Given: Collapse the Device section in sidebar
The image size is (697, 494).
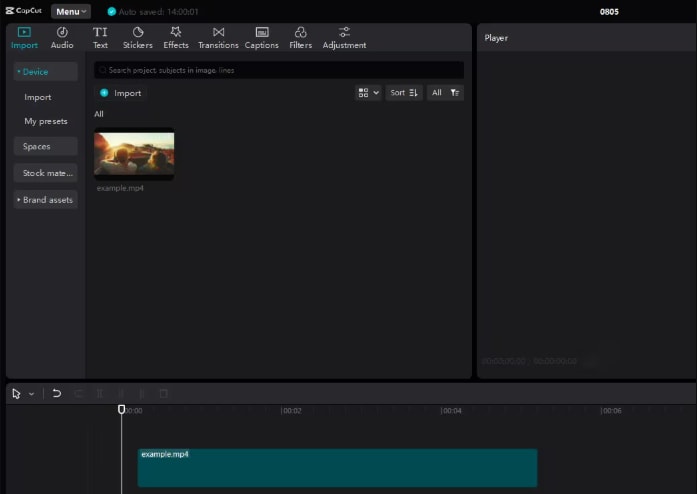Looking at the screenshot, I should point(45,72).
